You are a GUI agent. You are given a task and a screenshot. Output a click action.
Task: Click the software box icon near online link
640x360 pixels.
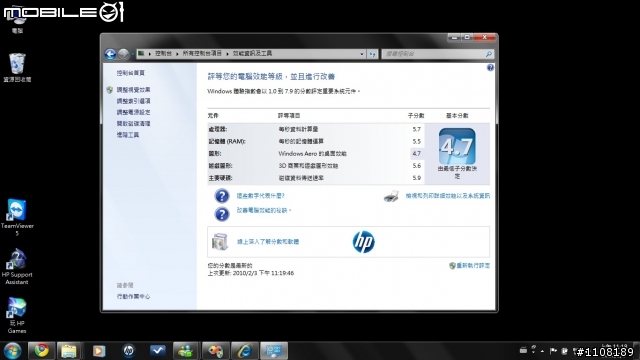(x=220, y=242)
